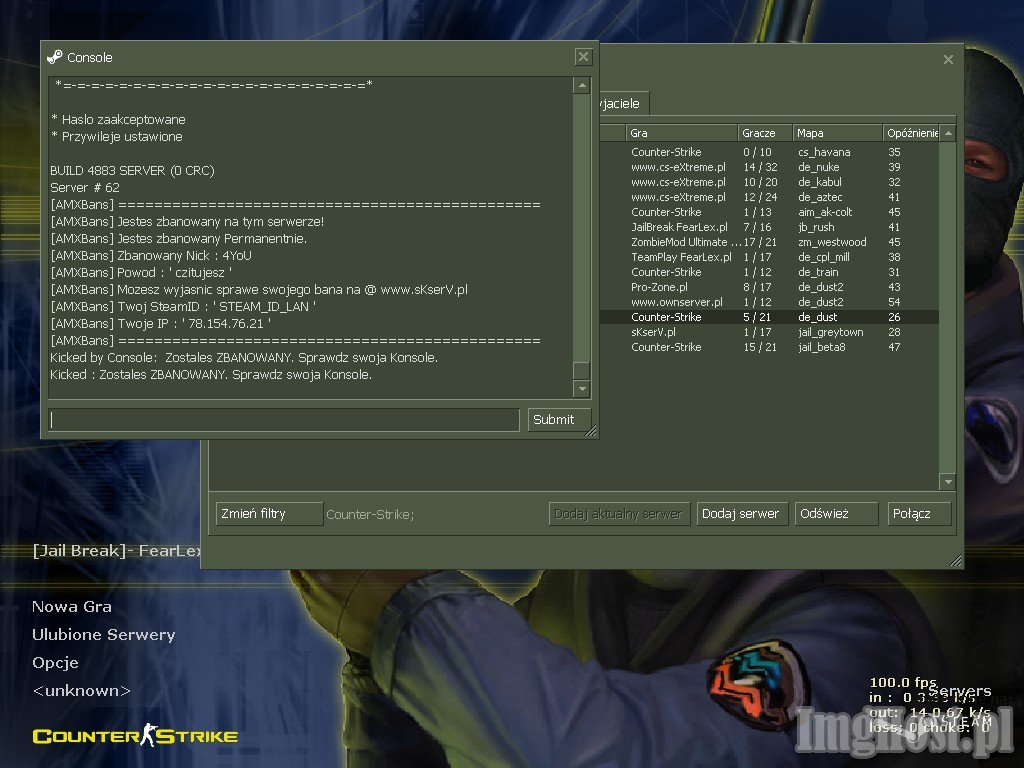Viewport: 1024px width, 768px height.
Task: Select the highlighted de_dust Counter-Strike server
Action: click(x=769, y=317)
